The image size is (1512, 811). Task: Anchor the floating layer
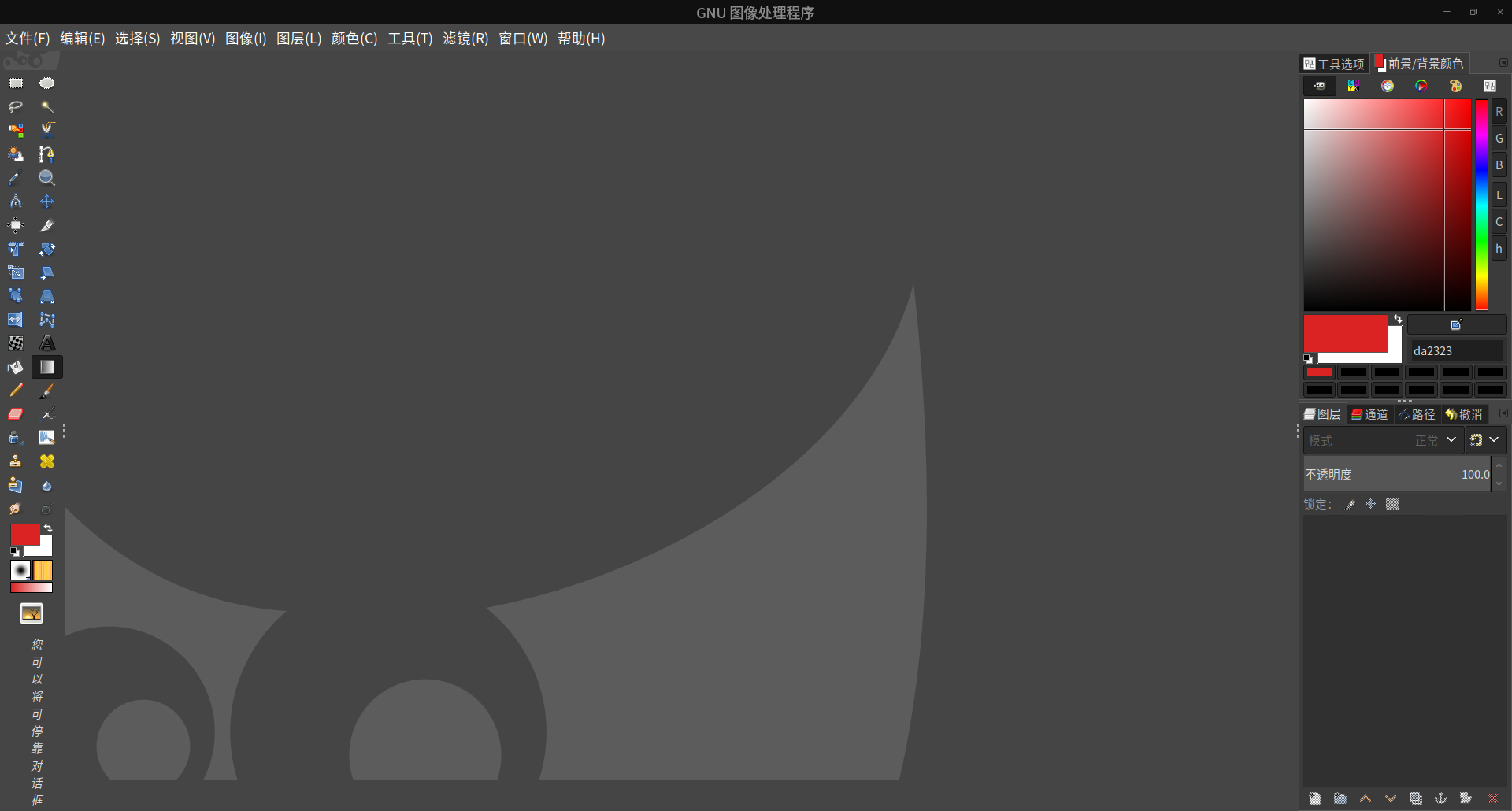pos(1441,798)
